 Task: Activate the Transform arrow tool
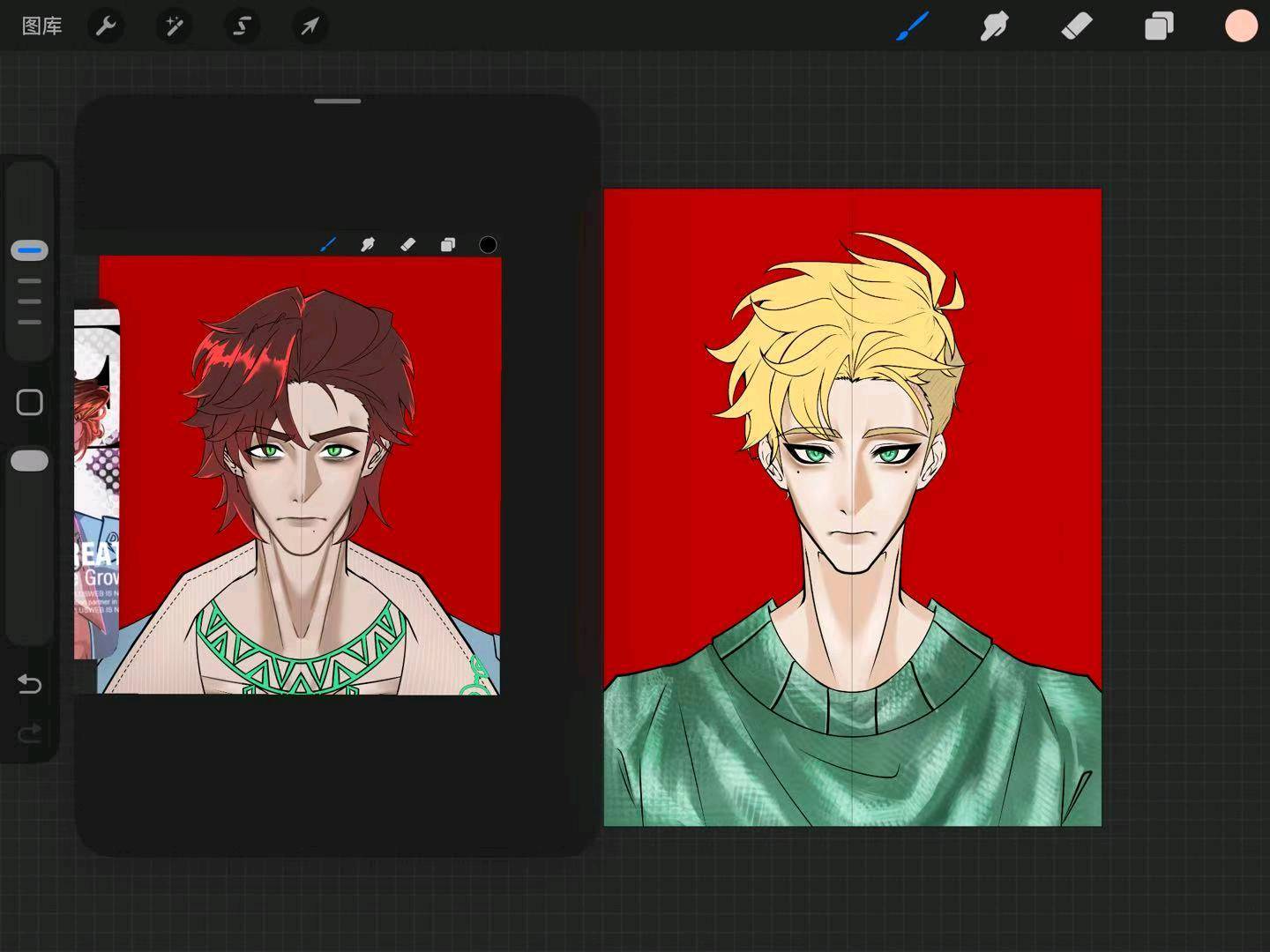coord(310,26)
